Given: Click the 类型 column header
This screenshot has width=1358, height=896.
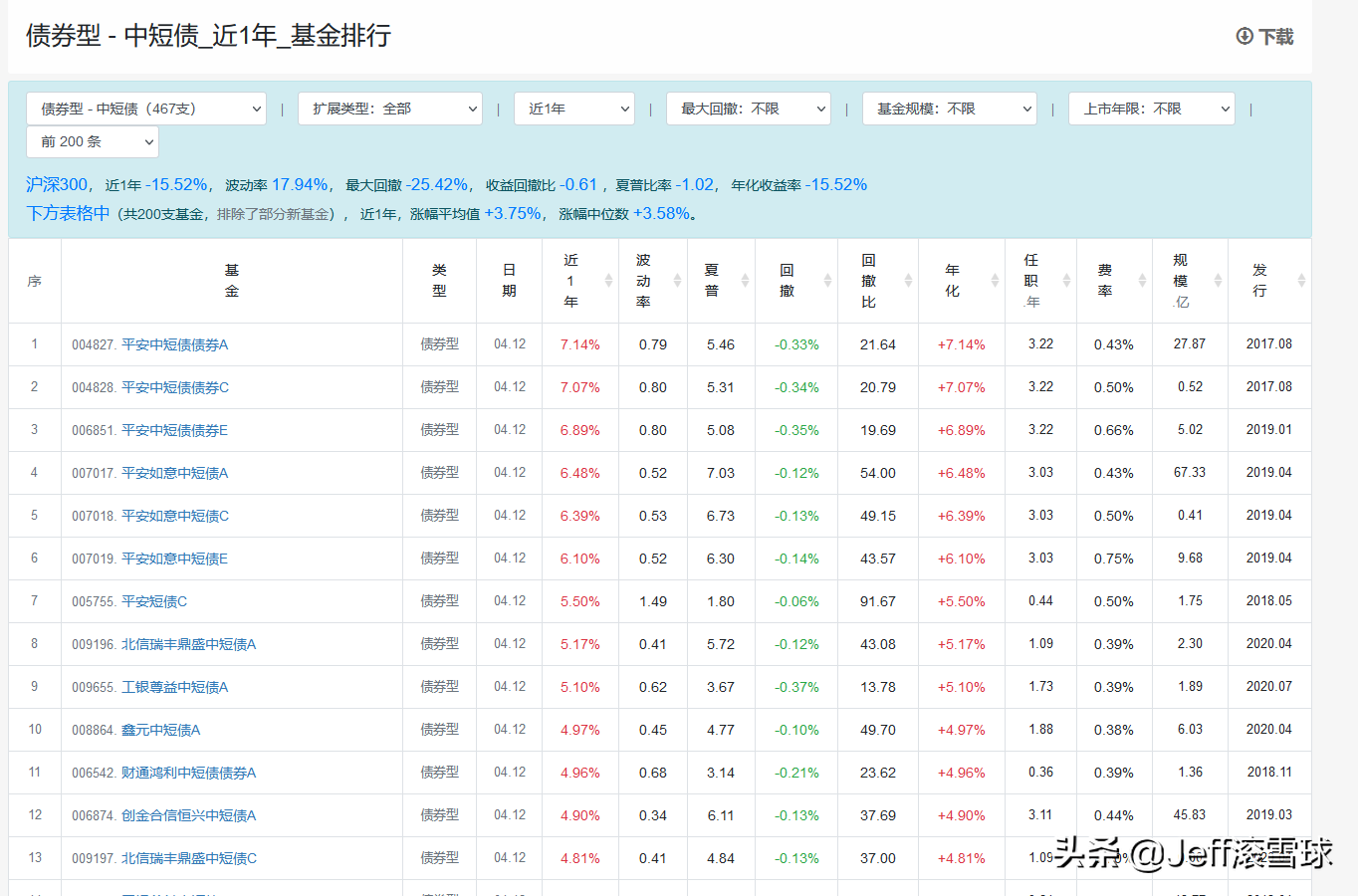Looking at the screenshot, I should click(439, 281).
